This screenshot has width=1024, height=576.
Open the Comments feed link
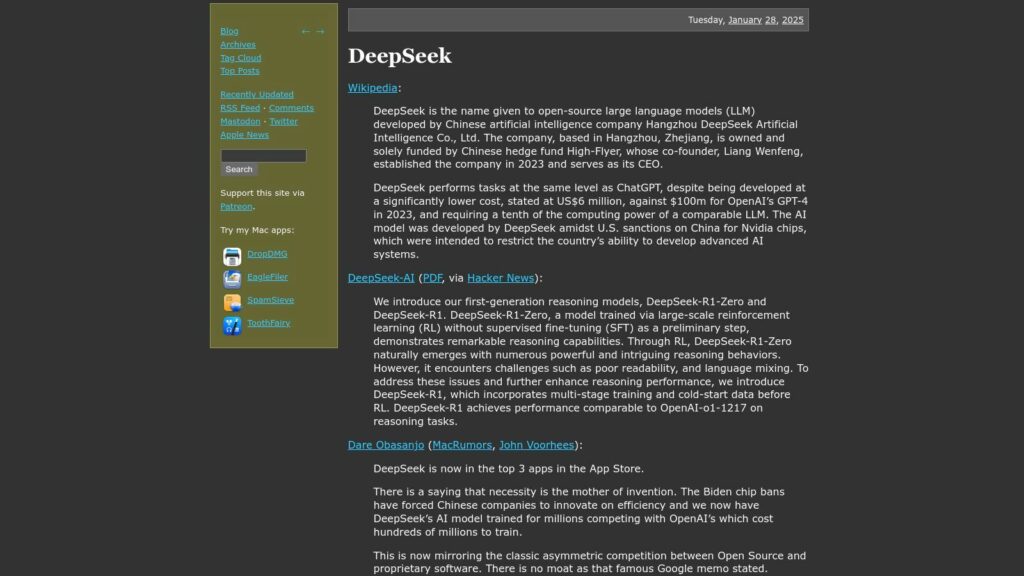(x=291, y=108)
